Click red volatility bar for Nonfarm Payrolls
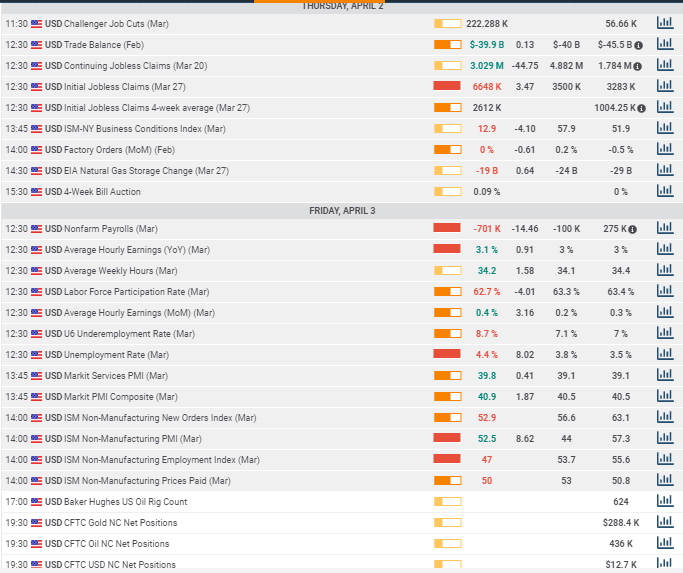 coord(446,229)
